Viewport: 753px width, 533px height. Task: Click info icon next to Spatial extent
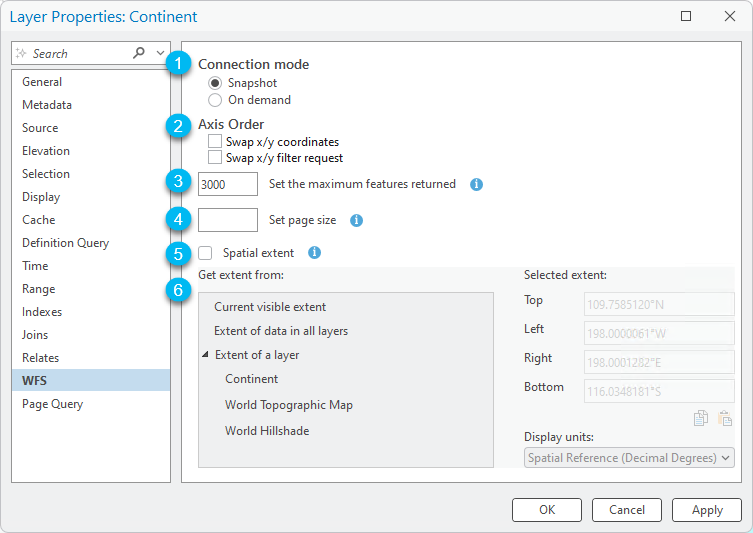pyautogui.click(x=315, y=253)
